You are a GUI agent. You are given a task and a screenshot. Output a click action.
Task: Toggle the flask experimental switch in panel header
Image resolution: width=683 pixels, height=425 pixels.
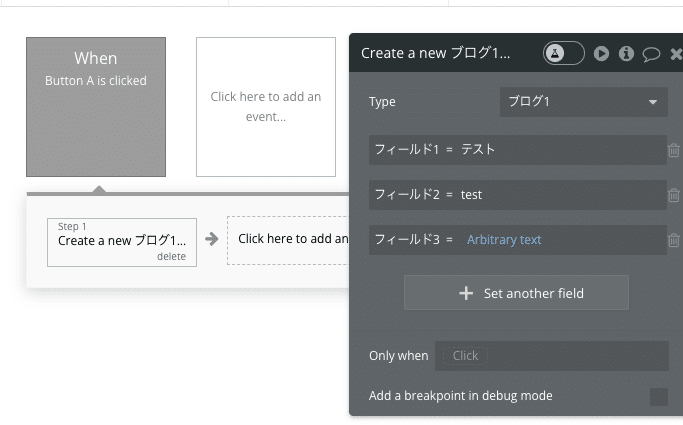point(563,53)
